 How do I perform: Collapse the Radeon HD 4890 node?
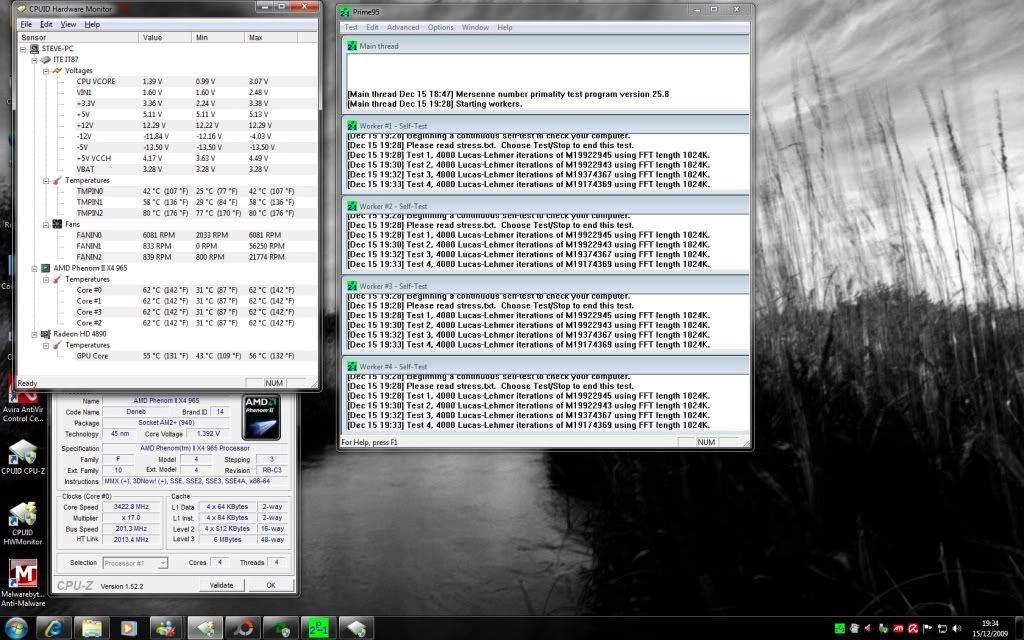click(35, 334)
